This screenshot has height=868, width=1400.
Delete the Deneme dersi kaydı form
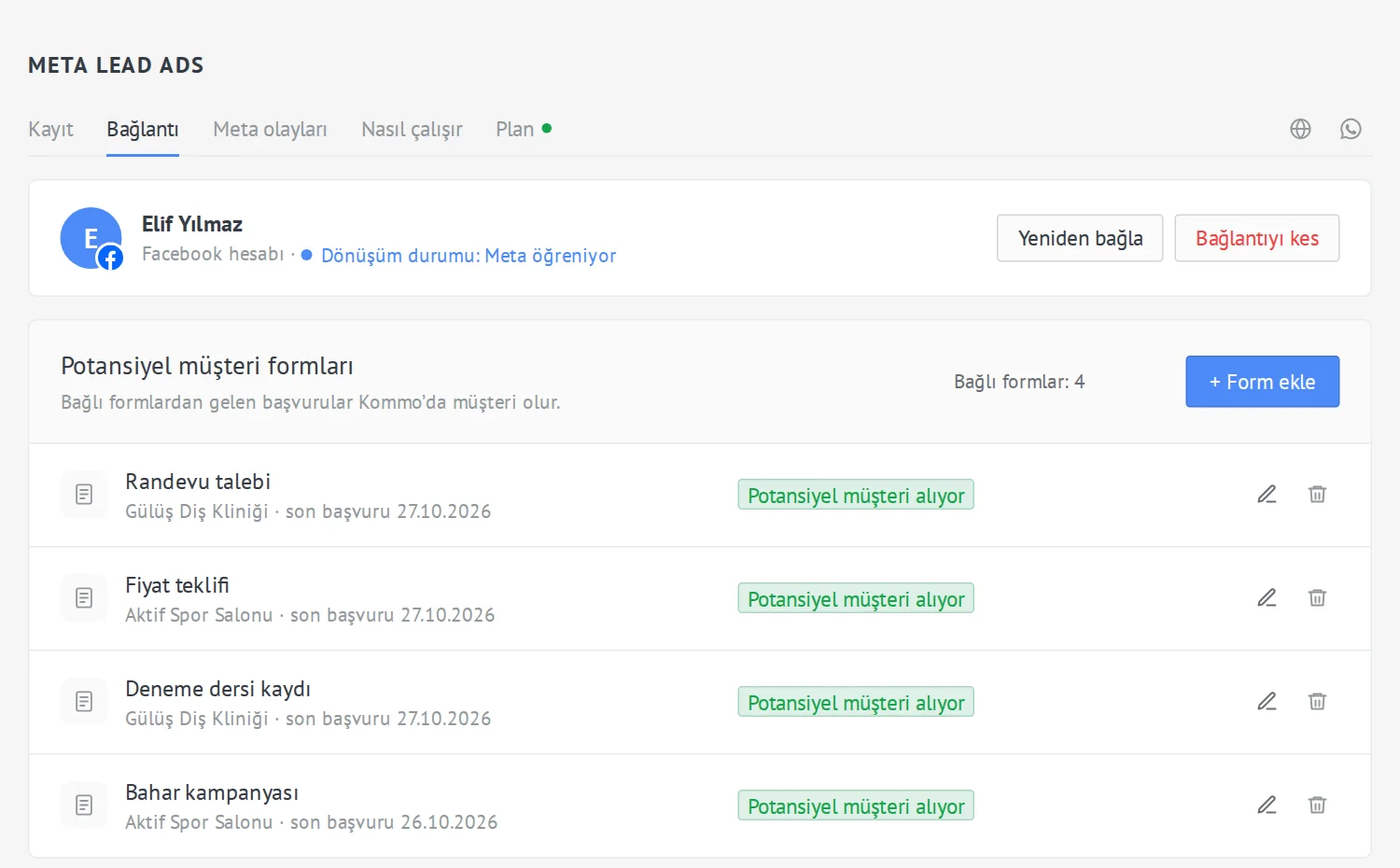[x=1317, y=702]
